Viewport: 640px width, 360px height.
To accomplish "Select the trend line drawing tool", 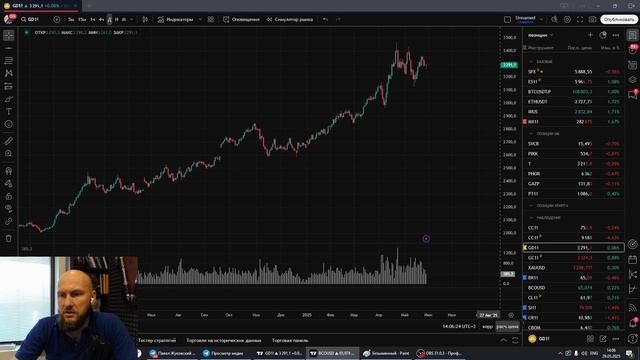I will (x=9, y=48).
